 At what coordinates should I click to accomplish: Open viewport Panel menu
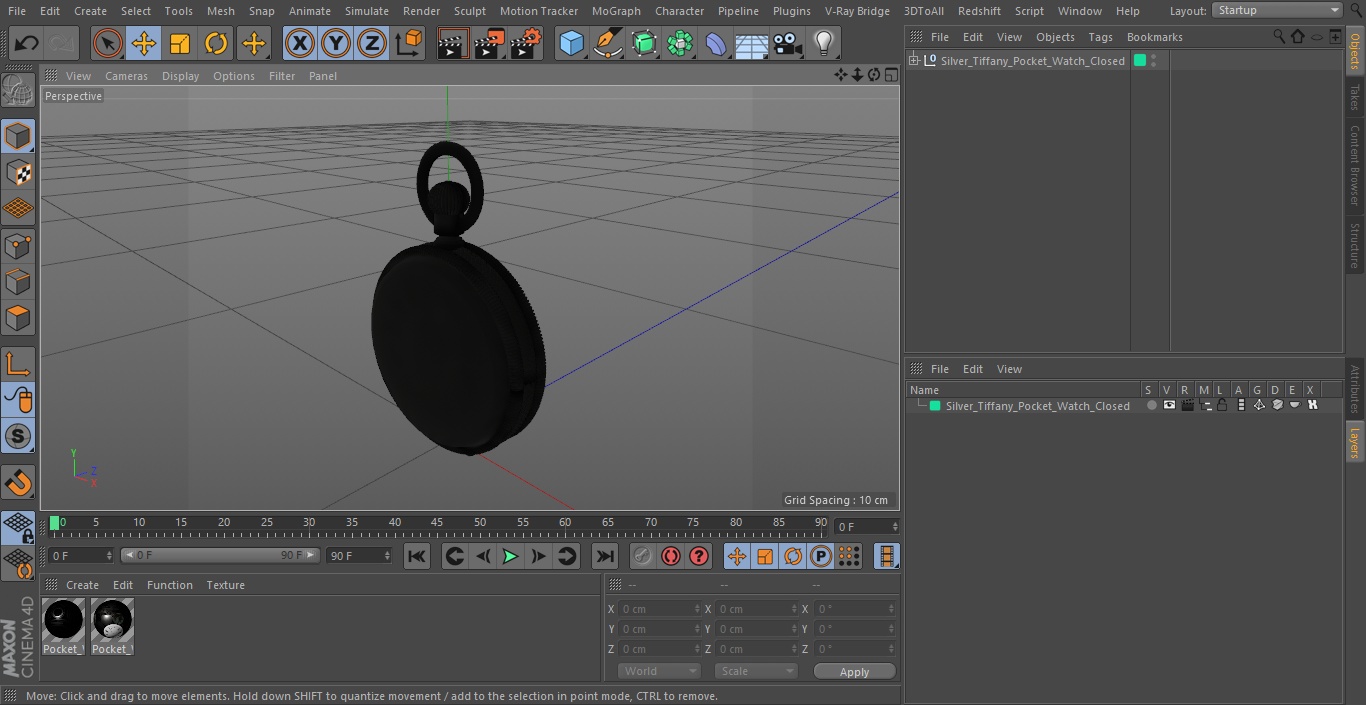point(322,76)
